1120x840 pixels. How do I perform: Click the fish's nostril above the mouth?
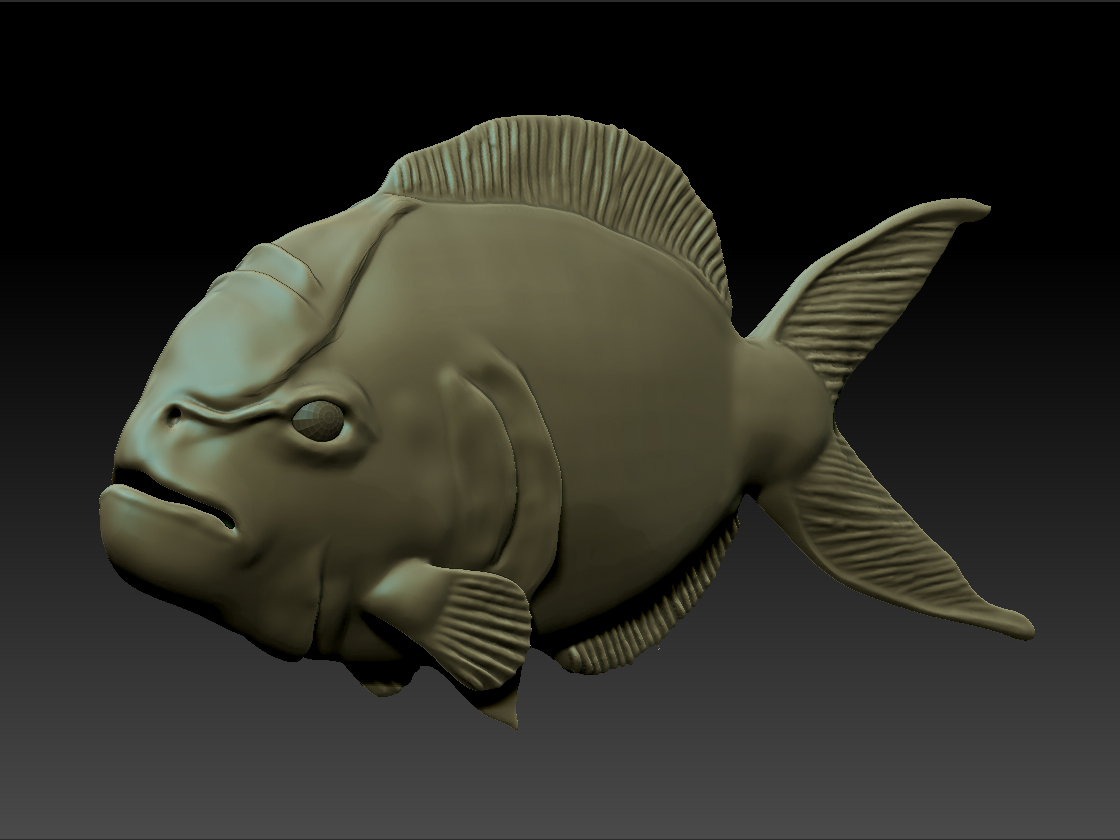tap(174, 416)
